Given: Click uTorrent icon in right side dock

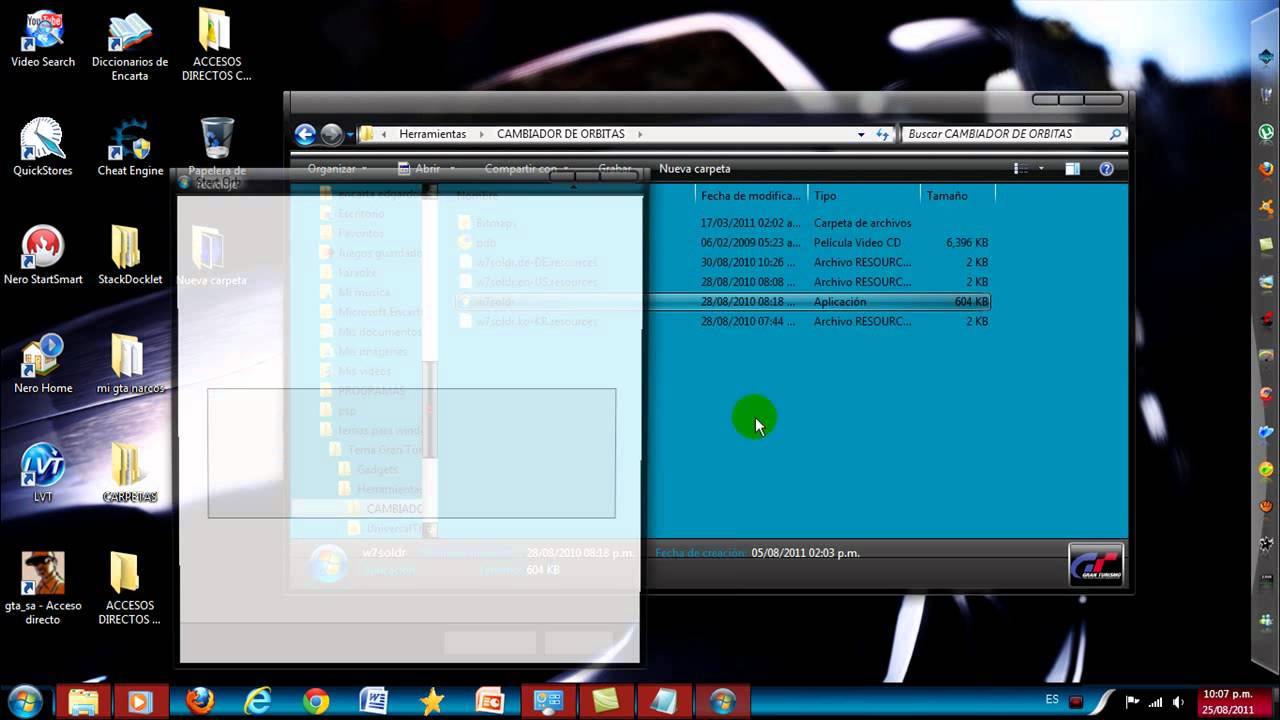Looking at the screenshot, I should tap(1266, 132).
